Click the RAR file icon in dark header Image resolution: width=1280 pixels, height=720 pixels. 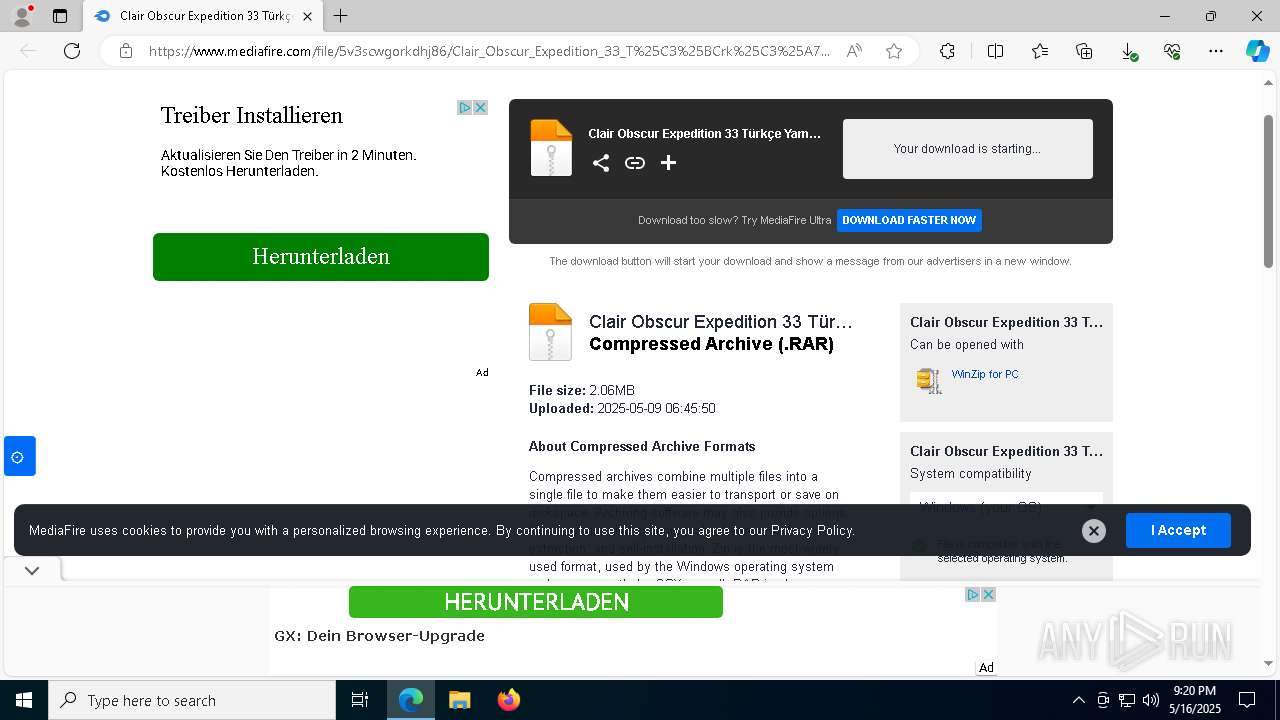pos(551,148)
